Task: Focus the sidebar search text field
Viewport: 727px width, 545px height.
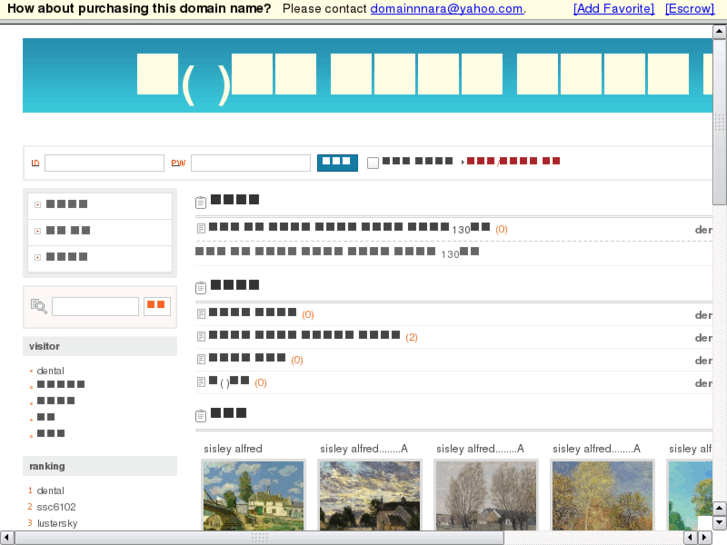Action: (x=96, y=307)
